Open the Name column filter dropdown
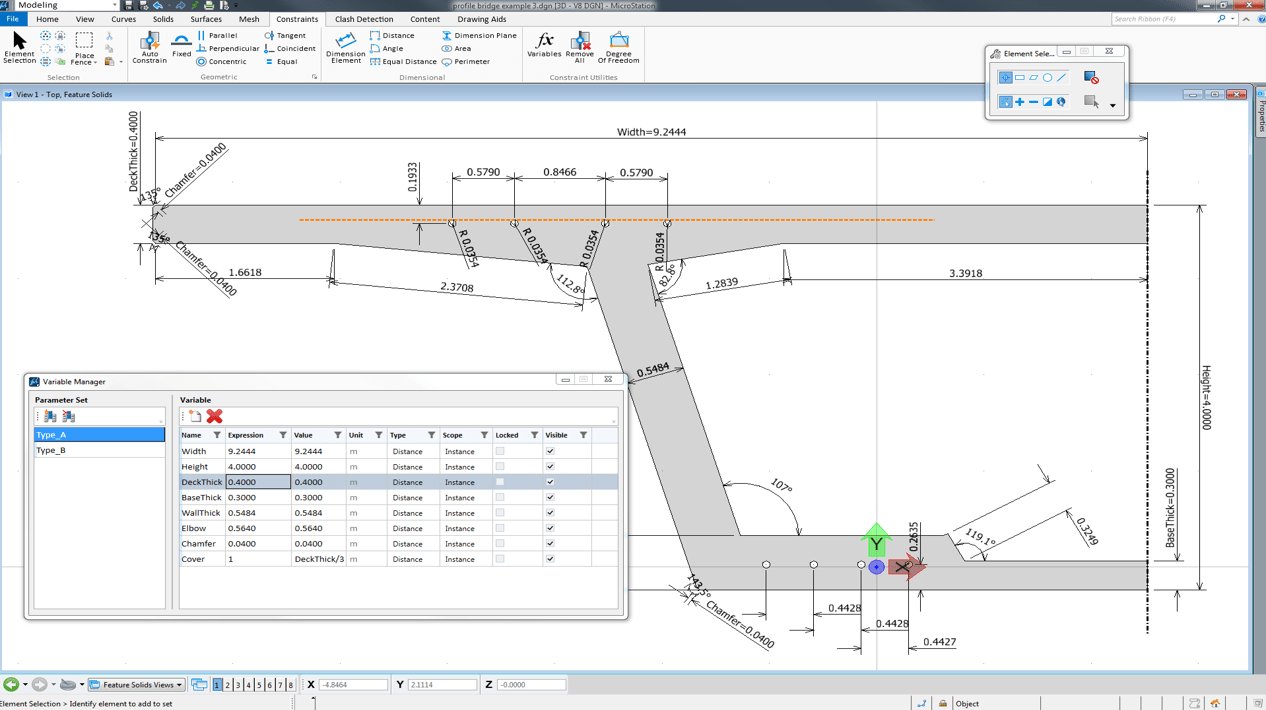Image resolution: width=1266 pixels, height=710 pixels. point(217,435)
